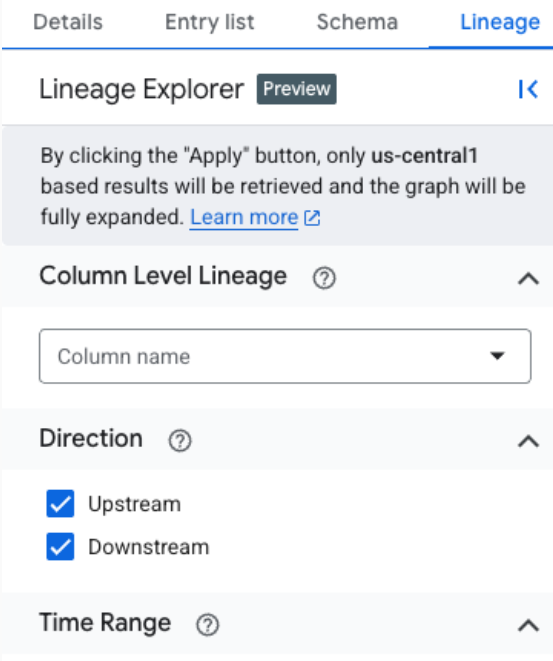This screenshot has height=661, width=553.
Task: Click the Preview badge
Action: point(297,89)
